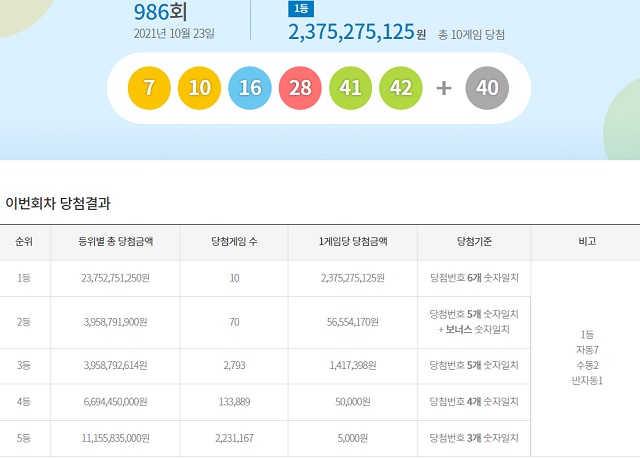Click the 1게임당 당첨금액 column header
The image size is (640, 459).
coord(353,242)
